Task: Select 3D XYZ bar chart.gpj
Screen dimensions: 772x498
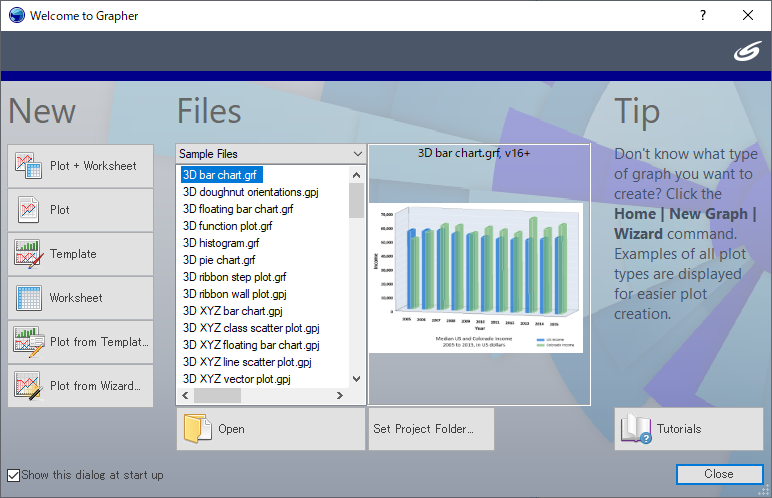Action: [x=232, y=311]
